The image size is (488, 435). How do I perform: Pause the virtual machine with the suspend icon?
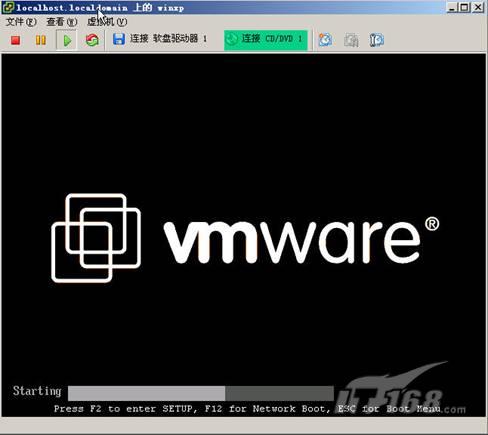click(41, 40)
